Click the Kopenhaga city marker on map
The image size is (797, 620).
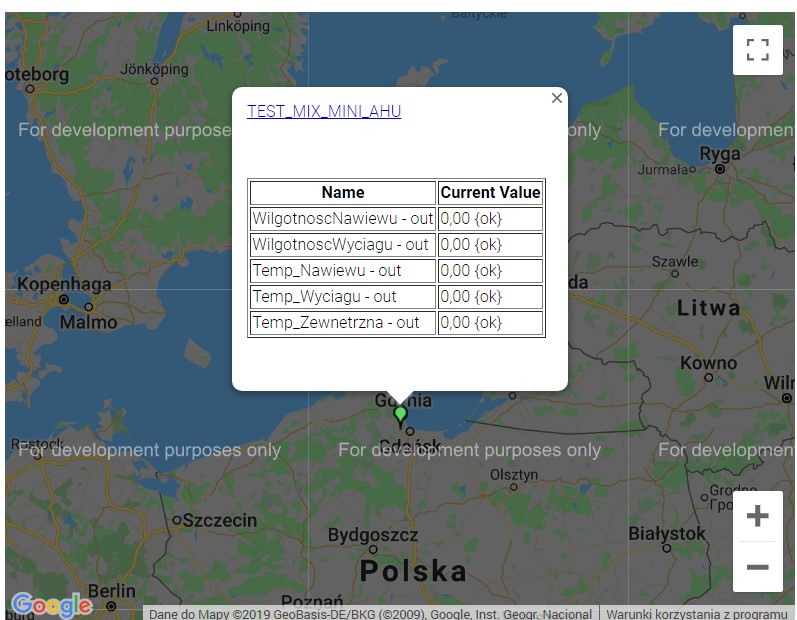coord(63,299)
